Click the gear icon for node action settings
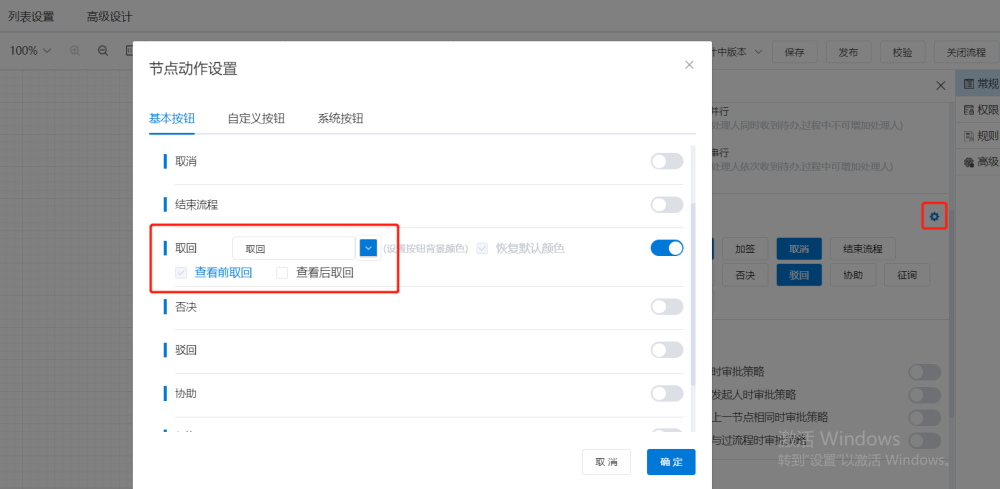 934,216
